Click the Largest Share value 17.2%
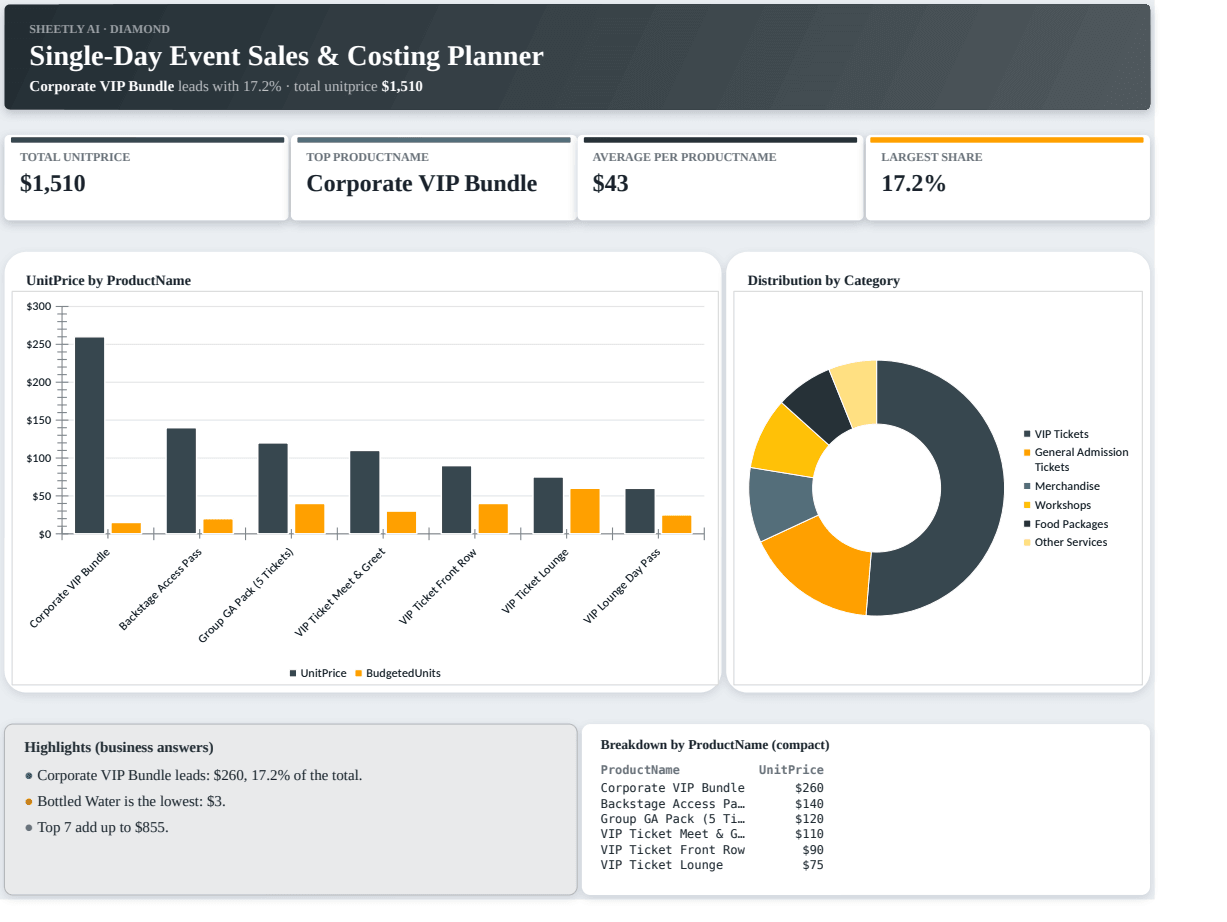1227x922 pixels. pos(914,183)
